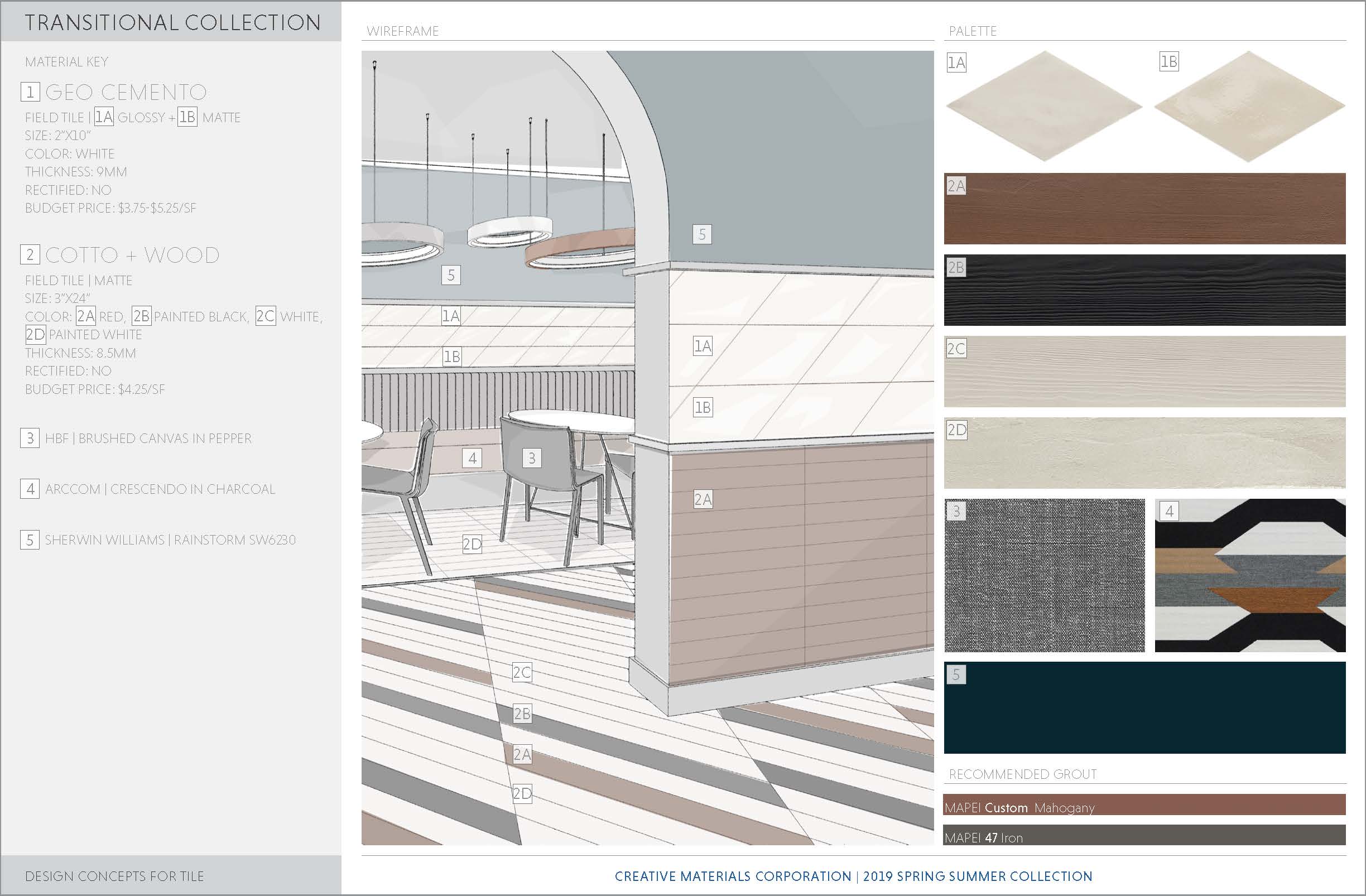Image resolution: width=1366 pixels, height=896 pixels.
Task: Click the DESIGN CONCEPTS FOR TILE footer text
Action: tap(114, 876)
